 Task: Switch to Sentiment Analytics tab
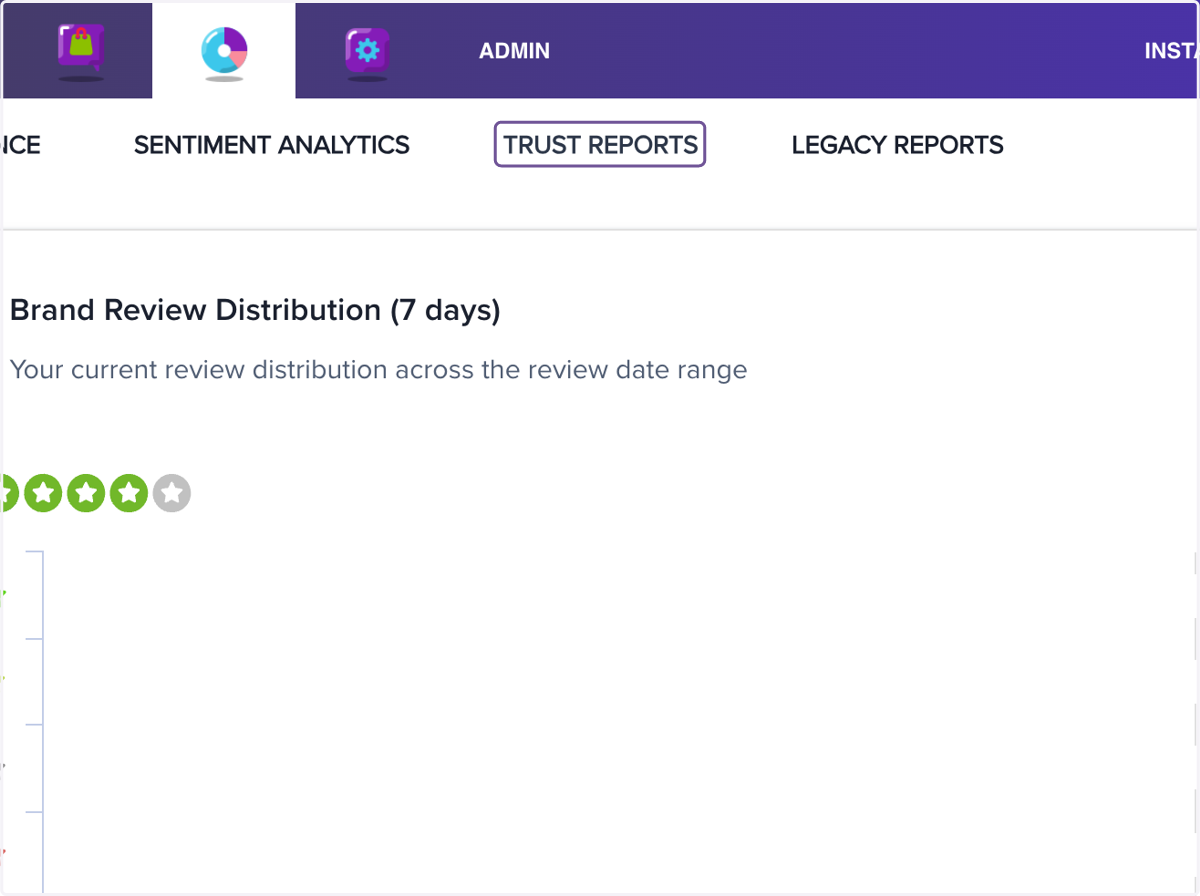click(272, 145)
